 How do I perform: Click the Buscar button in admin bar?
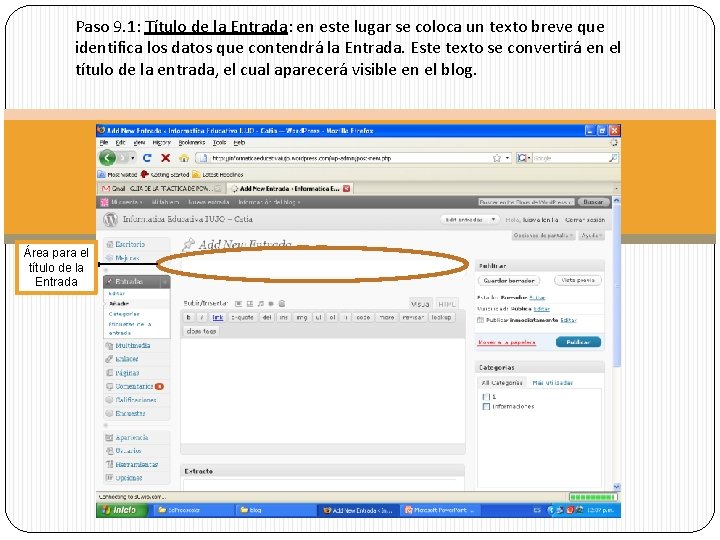[x=593, y=202]
